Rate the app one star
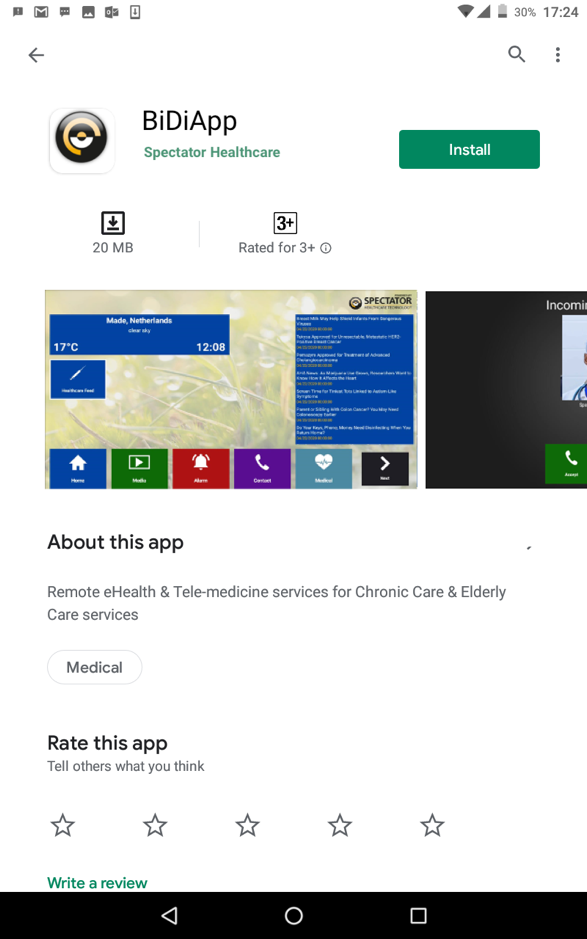This screenshot has height=939, width=587. [x=63, y=825]
